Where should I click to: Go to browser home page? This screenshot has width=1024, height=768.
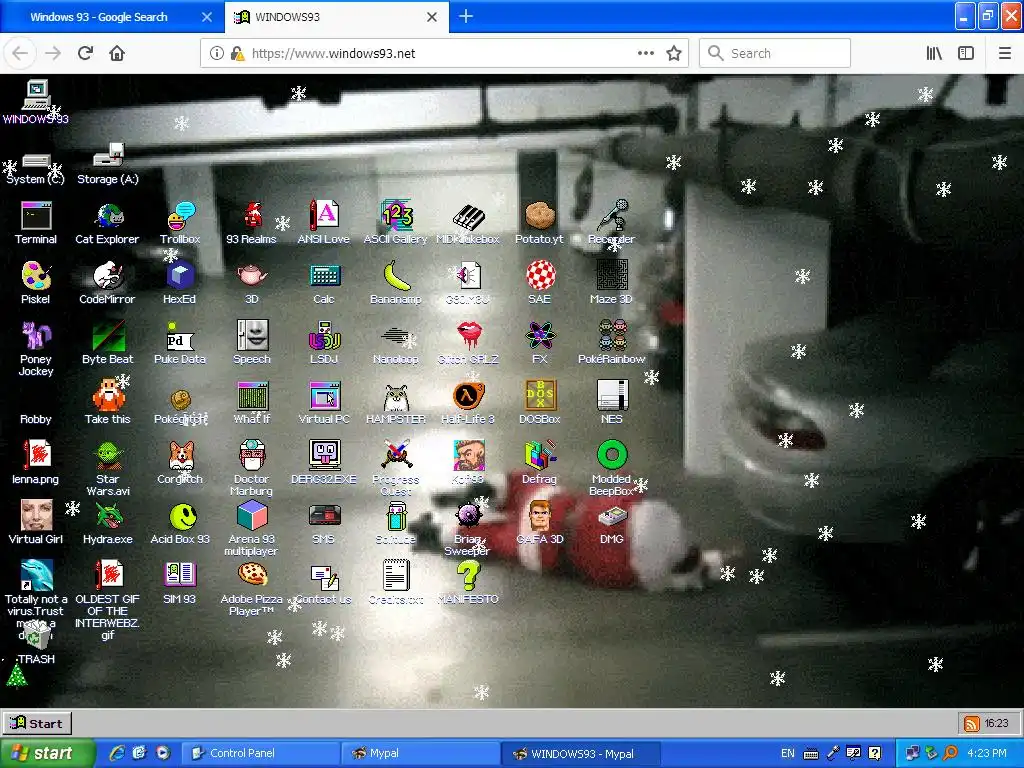click(117, 53)
